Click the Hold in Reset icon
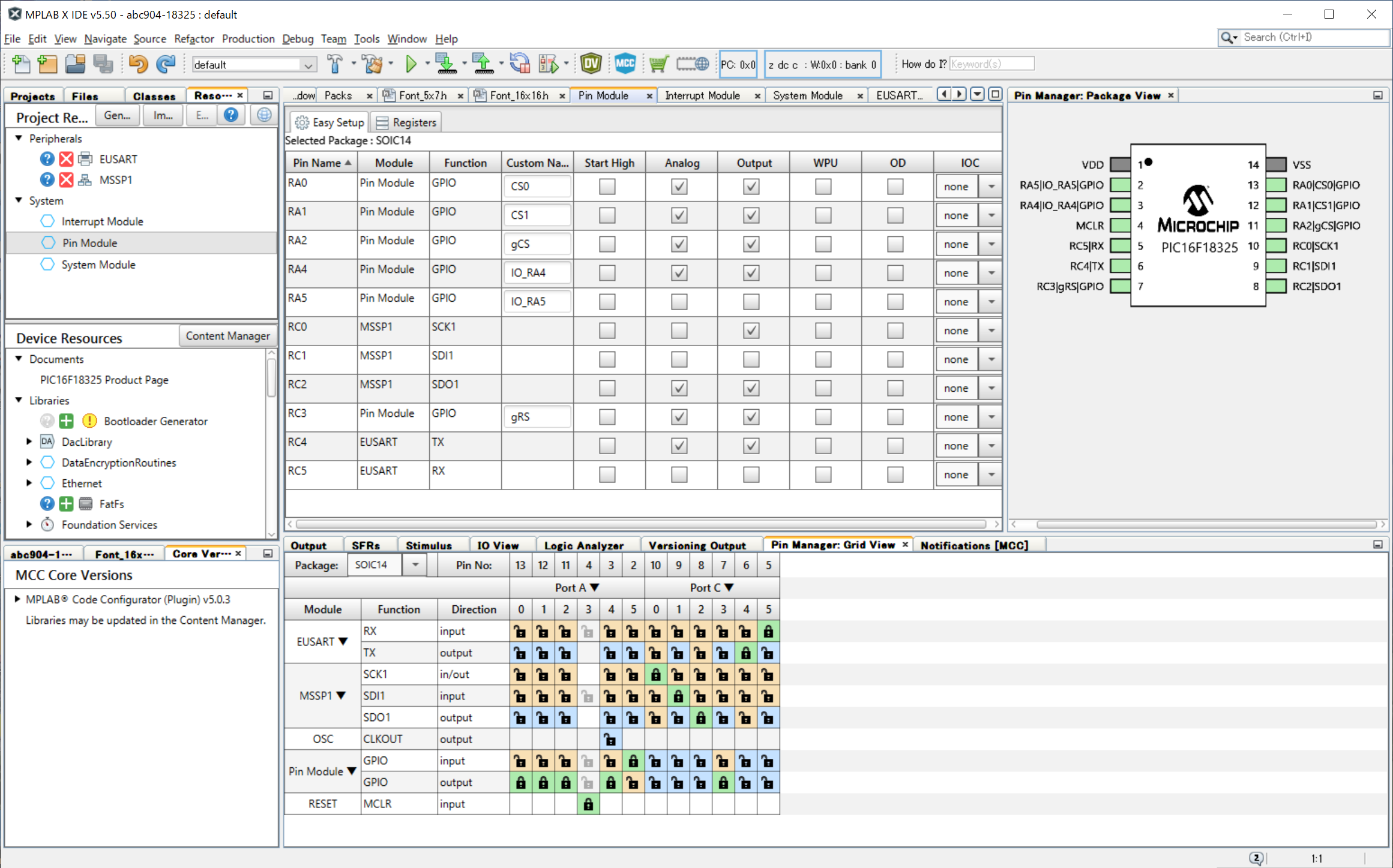1393x868 pixels. coord(520,64)
